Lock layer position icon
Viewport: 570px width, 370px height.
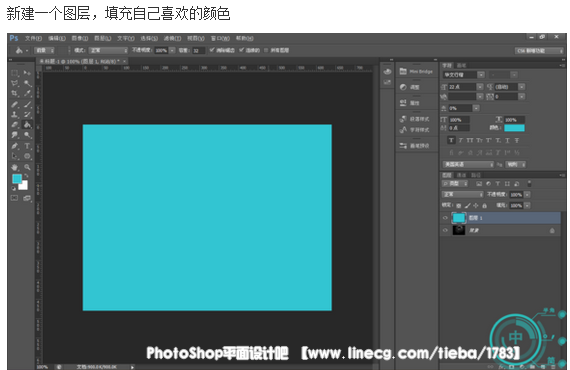click(476, 205)
